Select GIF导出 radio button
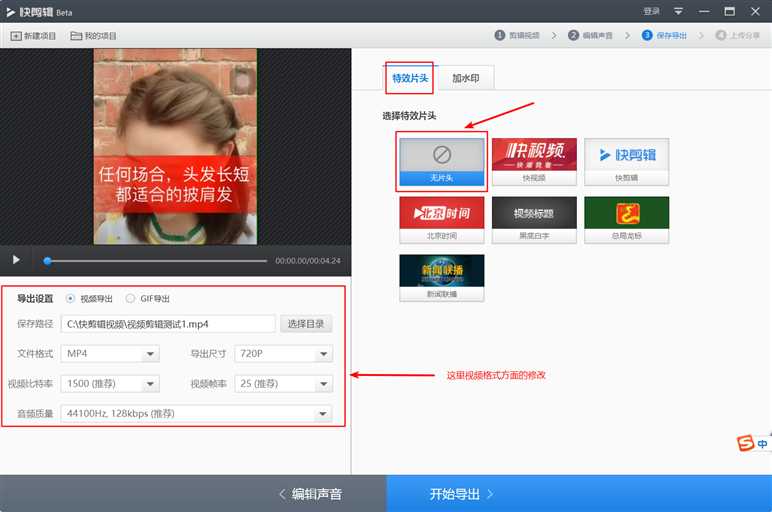Screen dimensions: 772x512 (130, 298)
